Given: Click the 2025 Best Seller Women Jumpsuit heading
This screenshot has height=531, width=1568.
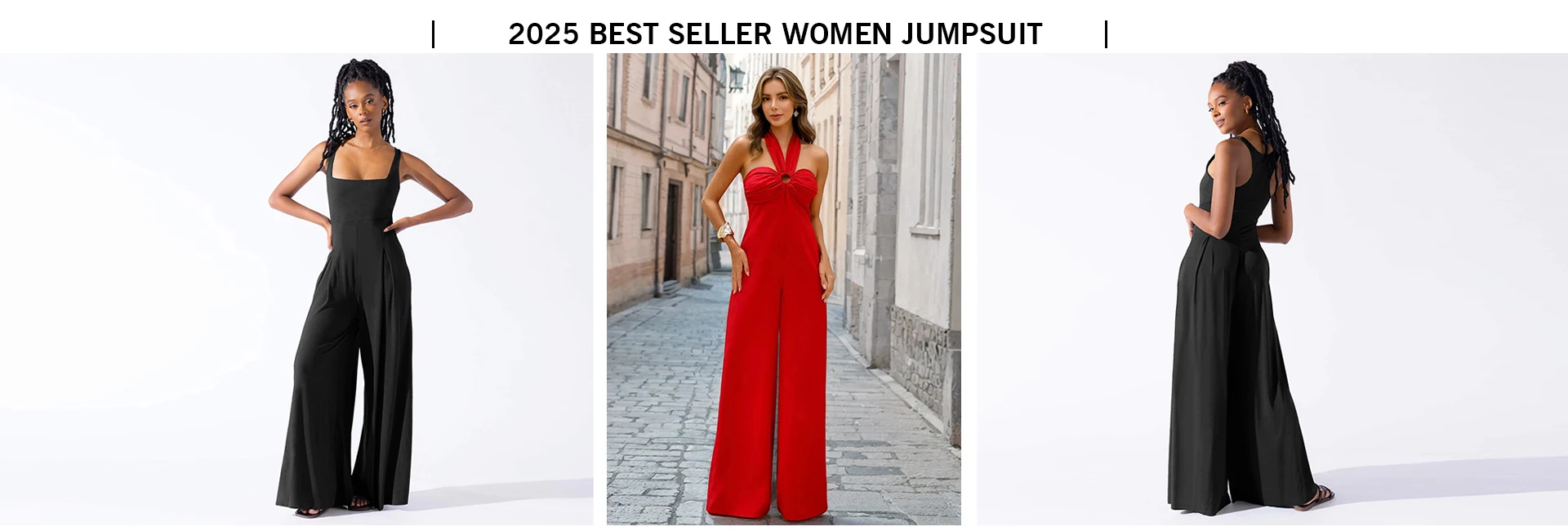Looking at the screenshot, I should tap(775, 34).
